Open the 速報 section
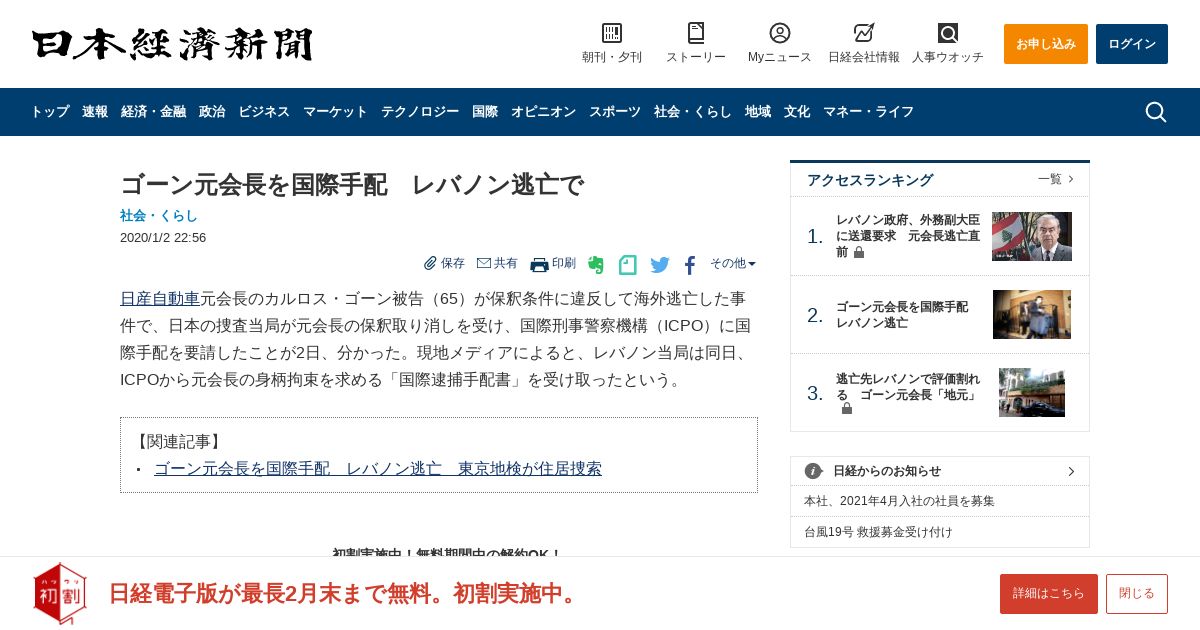Image resolution: width=1200 pixels, height=630 pixels. 95,112
